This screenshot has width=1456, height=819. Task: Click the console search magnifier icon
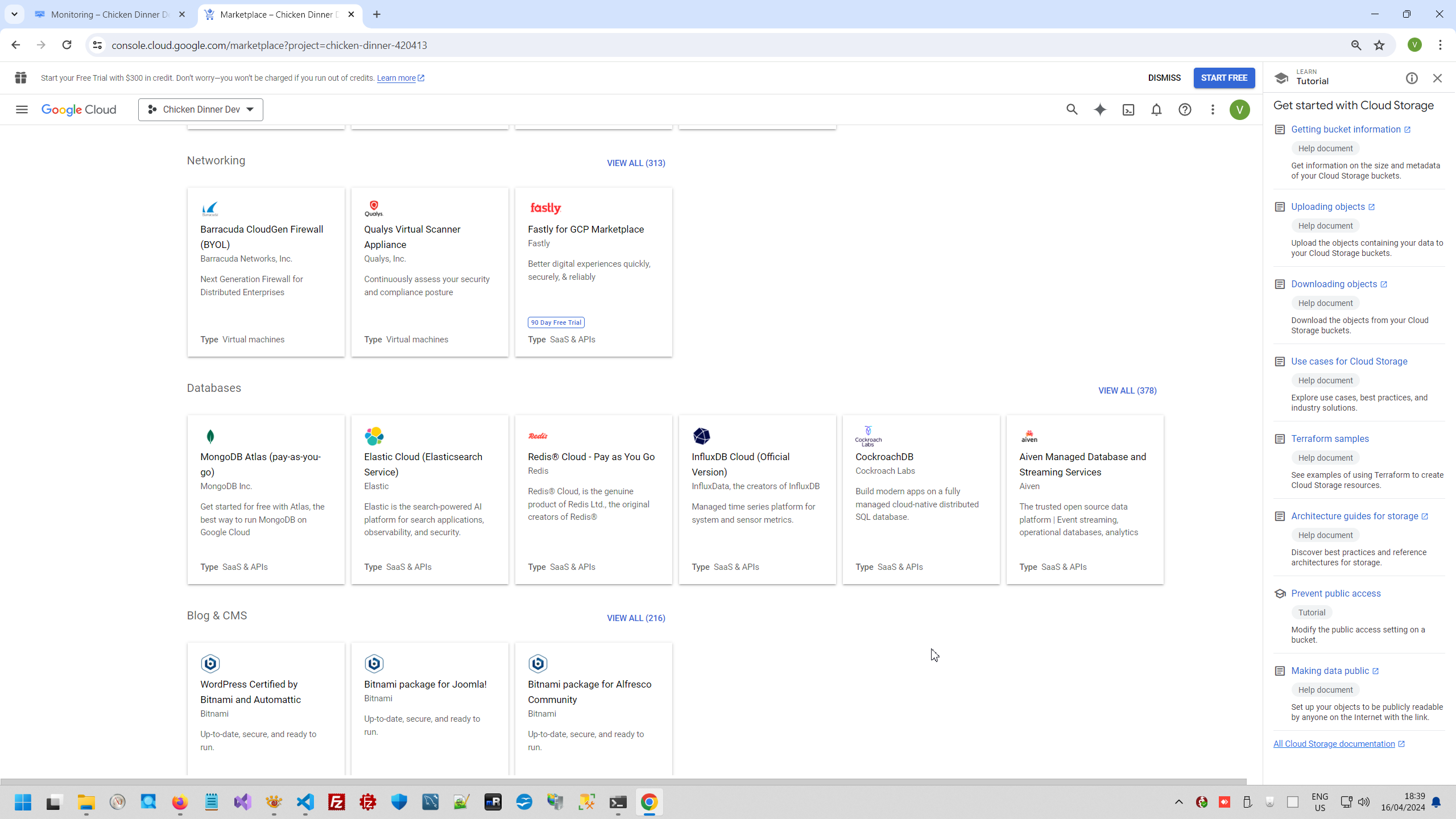point(1072,110)
